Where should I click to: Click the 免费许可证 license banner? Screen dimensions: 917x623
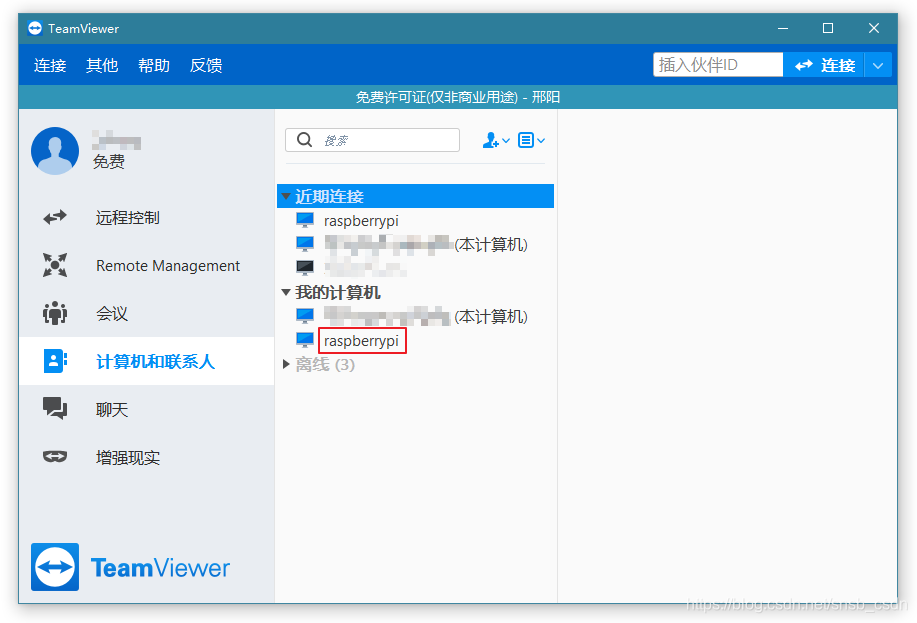(458, 97)
